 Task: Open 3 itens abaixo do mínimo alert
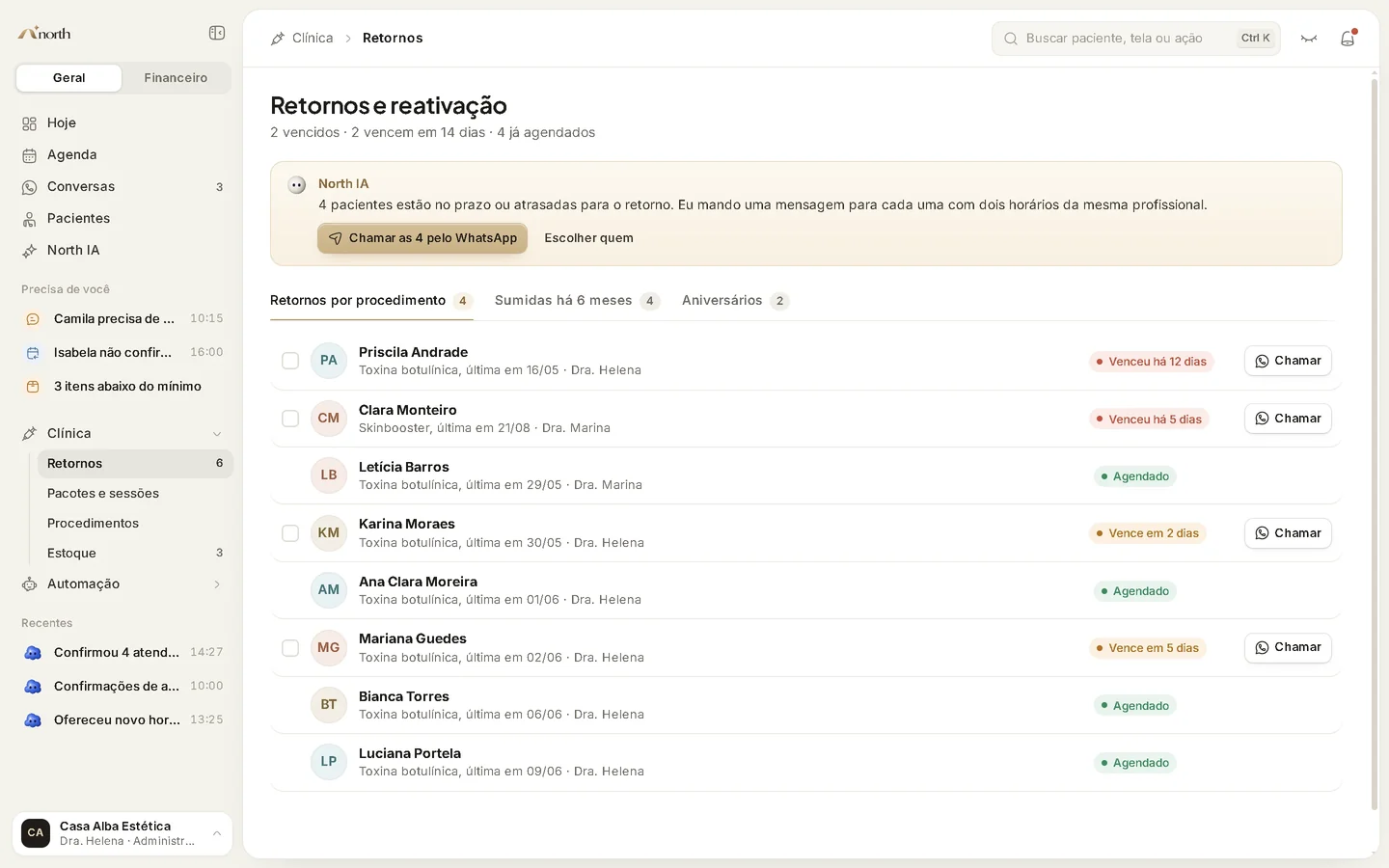[x=123, y=386]
